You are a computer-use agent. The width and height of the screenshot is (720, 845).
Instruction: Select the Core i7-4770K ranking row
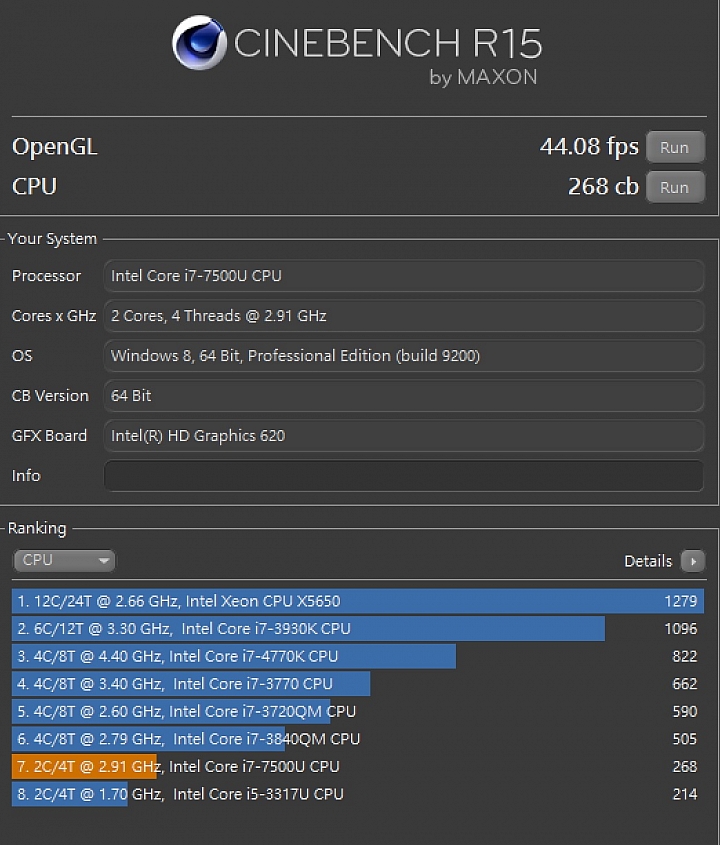pos(357,656)
